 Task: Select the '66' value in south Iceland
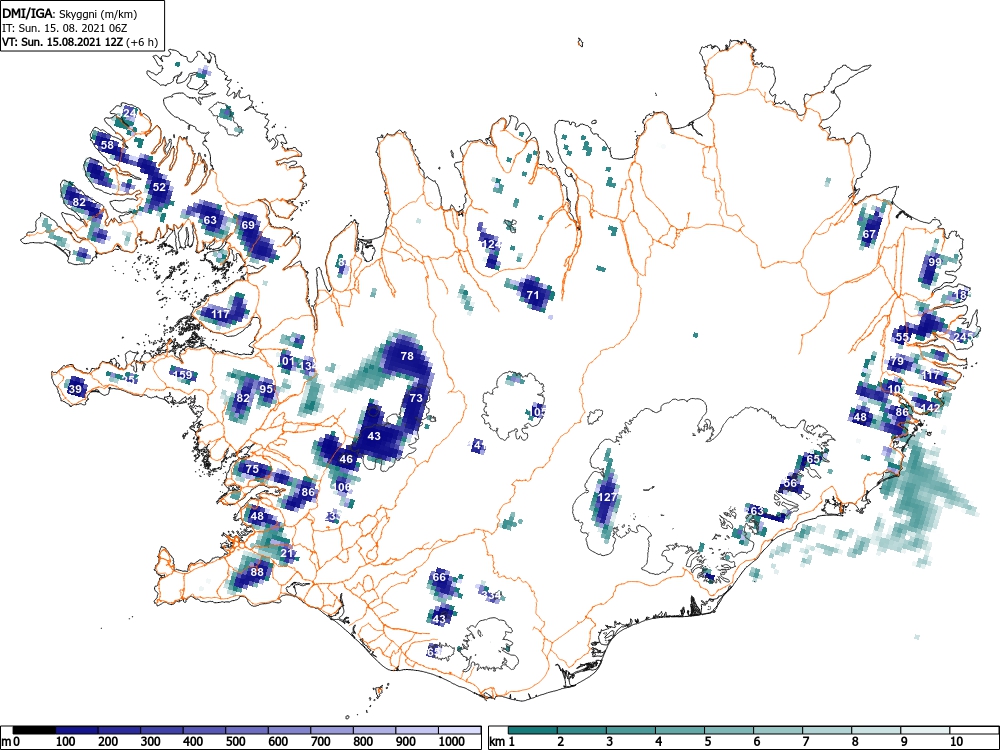pyautogui.click(x=439, y=577)
